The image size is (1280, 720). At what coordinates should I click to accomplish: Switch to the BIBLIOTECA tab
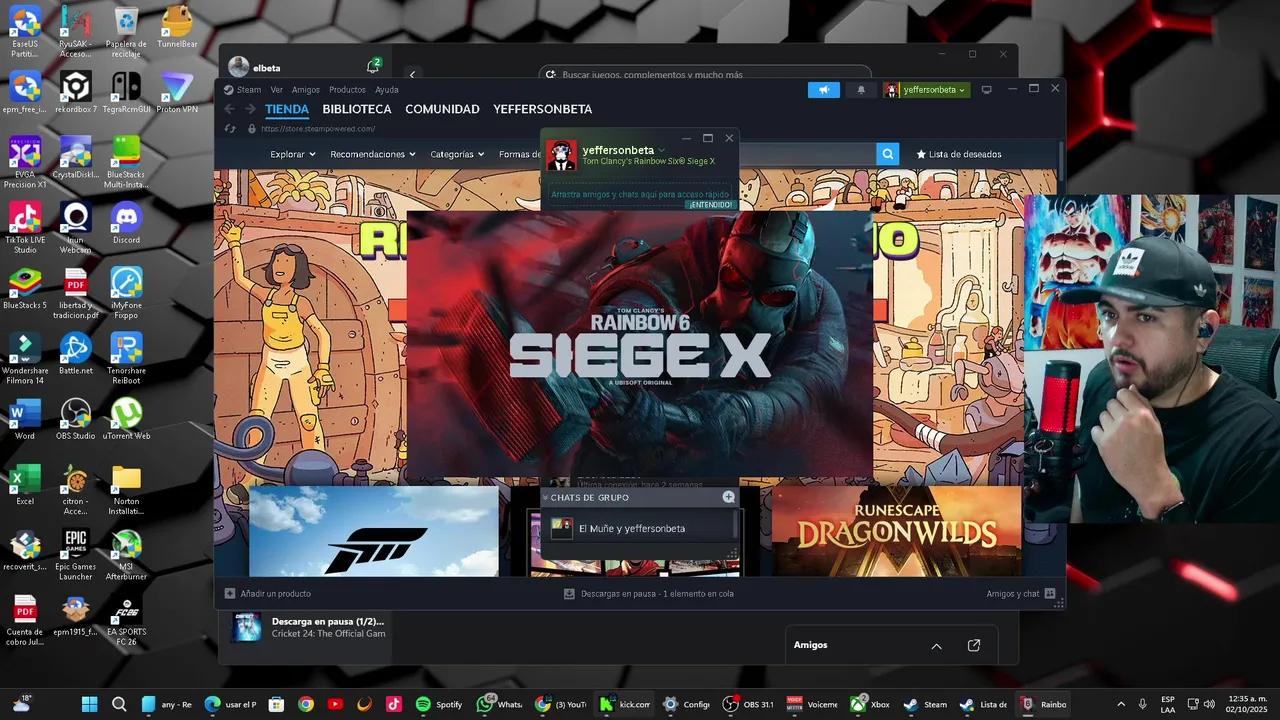click(357, 109)
